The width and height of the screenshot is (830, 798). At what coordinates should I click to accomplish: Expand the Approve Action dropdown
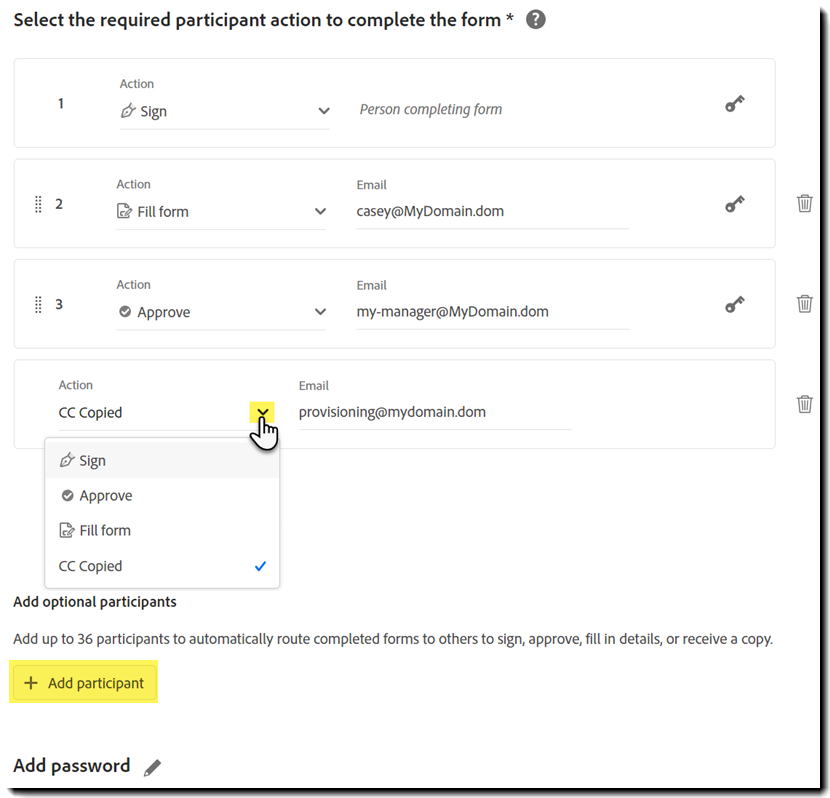[x=322, y=311]
